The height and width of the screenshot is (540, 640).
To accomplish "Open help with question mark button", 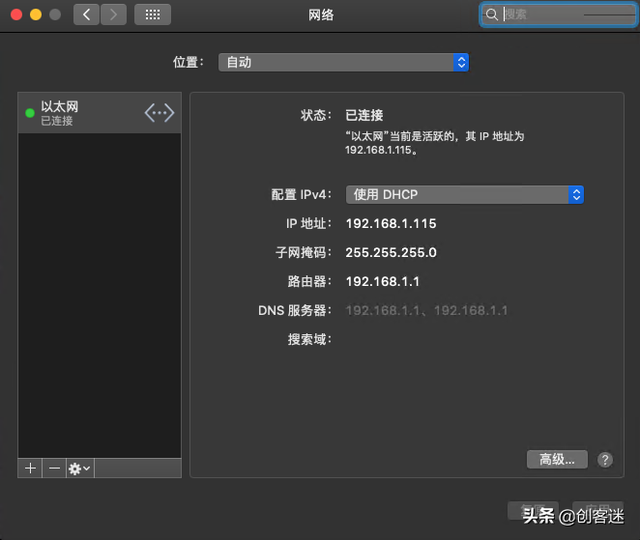I will tap(605, 460).
